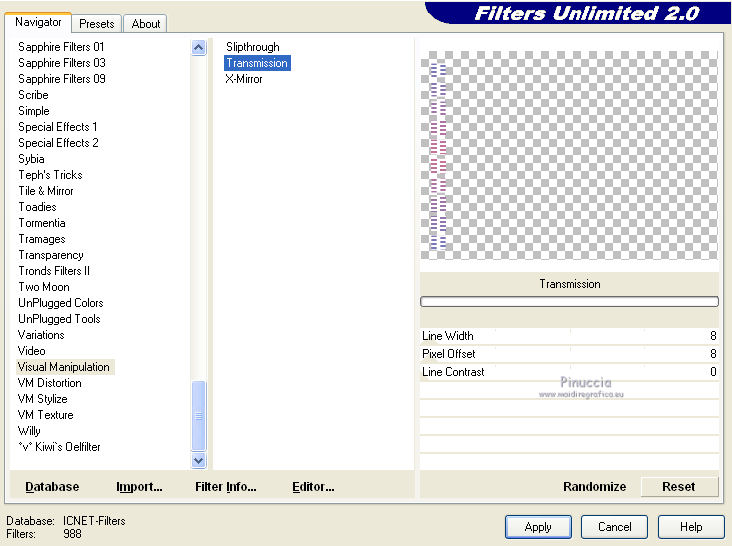Select UnPlugged Tools category
Screen dimensions: 732x546
(59, 319)
